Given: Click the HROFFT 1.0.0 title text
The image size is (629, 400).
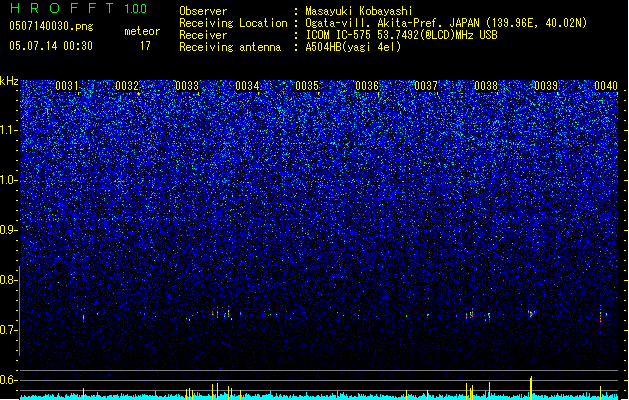Looking at the screenshot, I should [79, 8].
